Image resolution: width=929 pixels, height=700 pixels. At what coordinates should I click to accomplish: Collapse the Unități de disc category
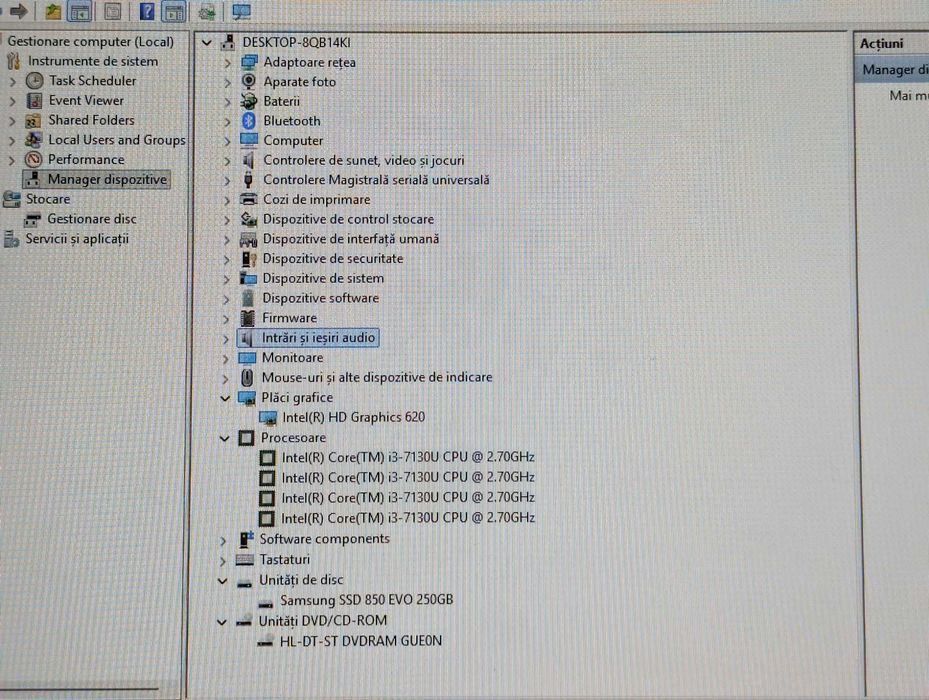click(223, 581)
